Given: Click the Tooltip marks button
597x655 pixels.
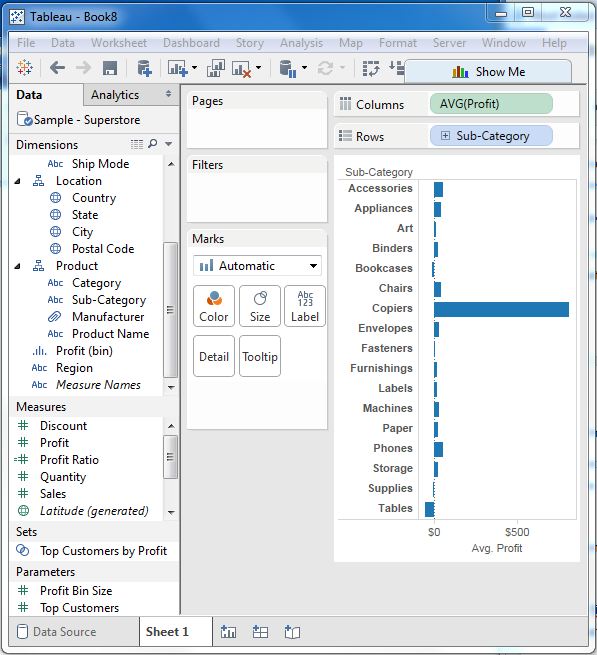Looking at the screenshot, I should pyautogui.click(x=260, y=356).
